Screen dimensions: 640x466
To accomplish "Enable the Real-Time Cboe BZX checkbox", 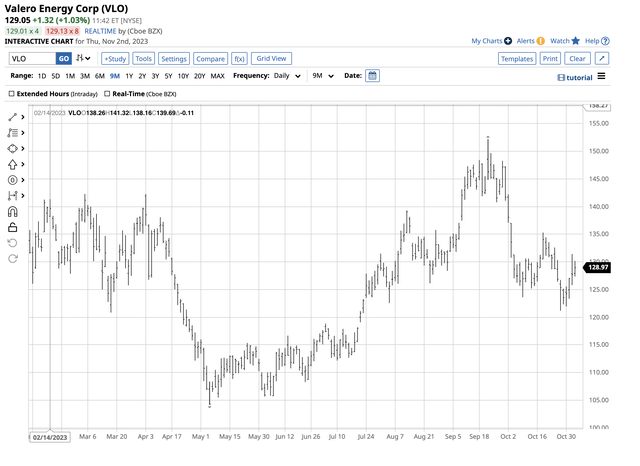I will tap(107, 94).
